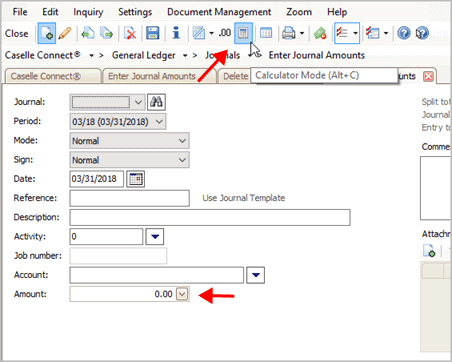Click the notes page icon in the toolbar
The image size is (452, 362).
tap(199, 33)
